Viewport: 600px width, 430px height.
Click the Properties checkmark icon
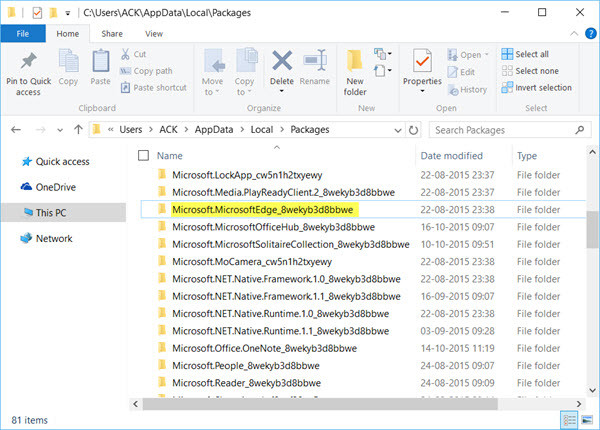coord(422,61)
